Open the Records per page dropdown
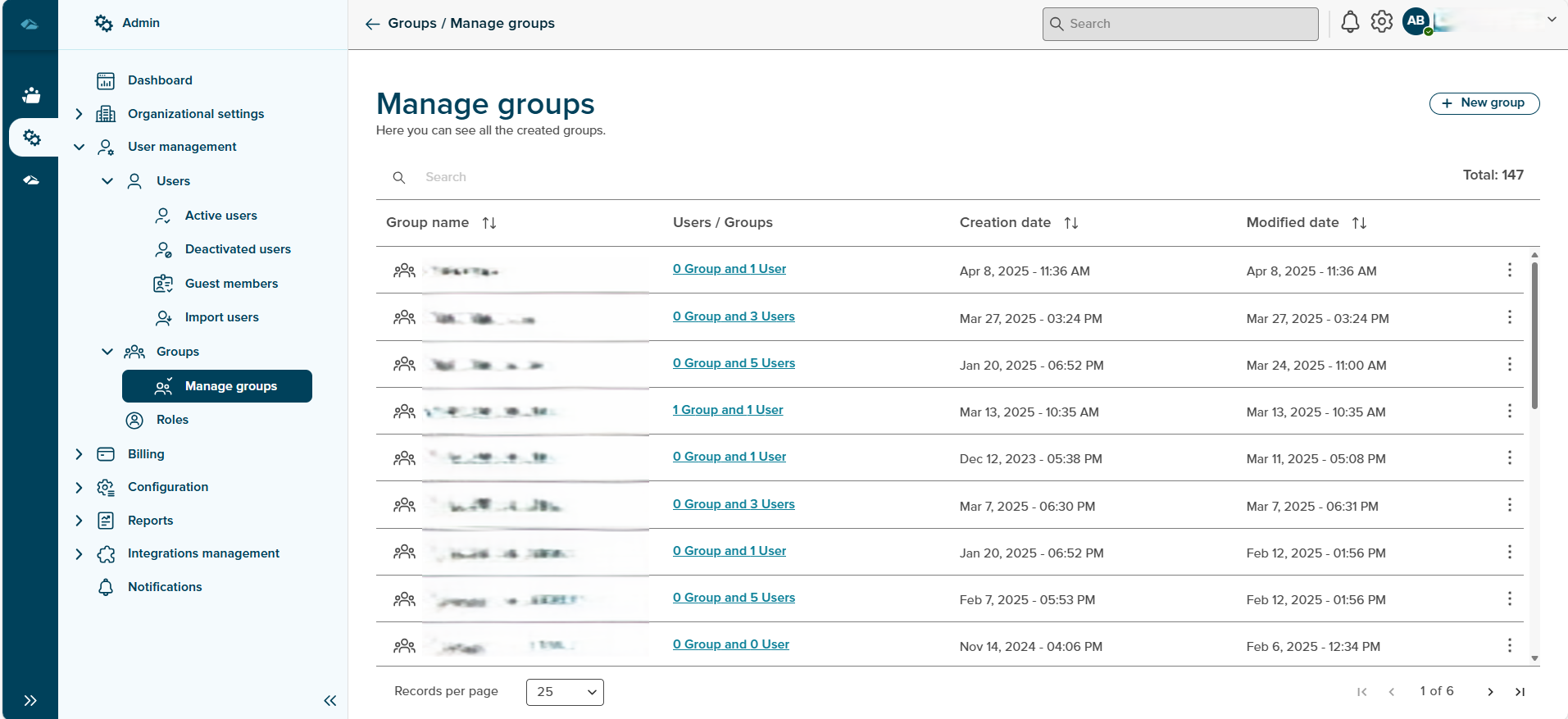1568x719 pixels. [x=565, y=692]
